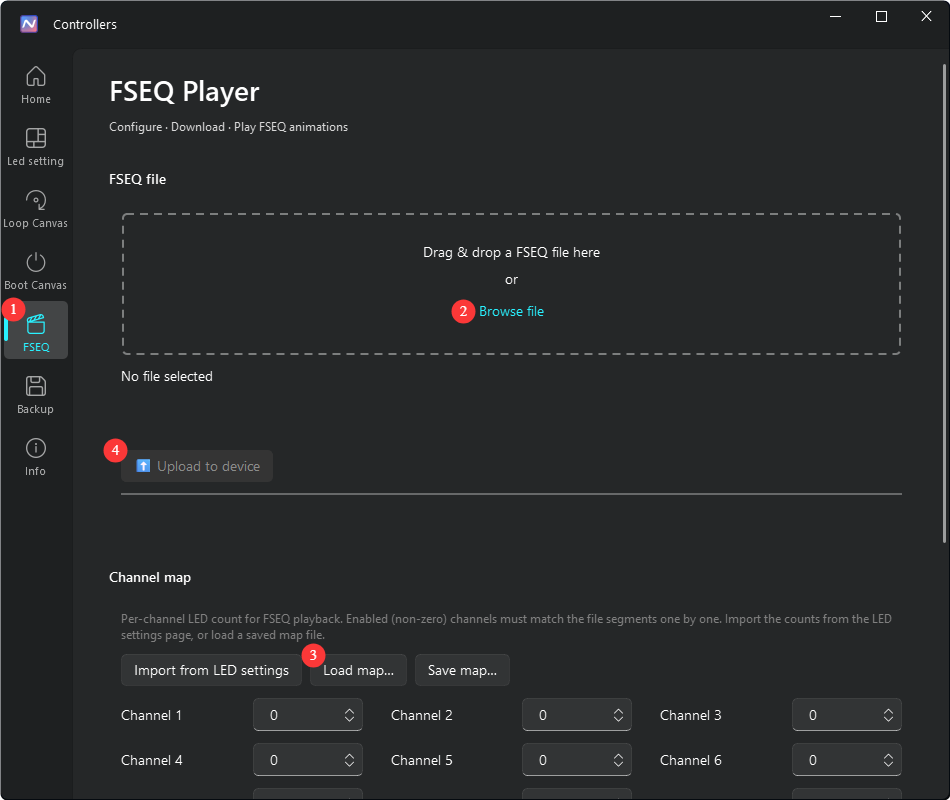Focus the Channel 1 LED count field
Screen dimensions: 950x800
pos(308,715)
